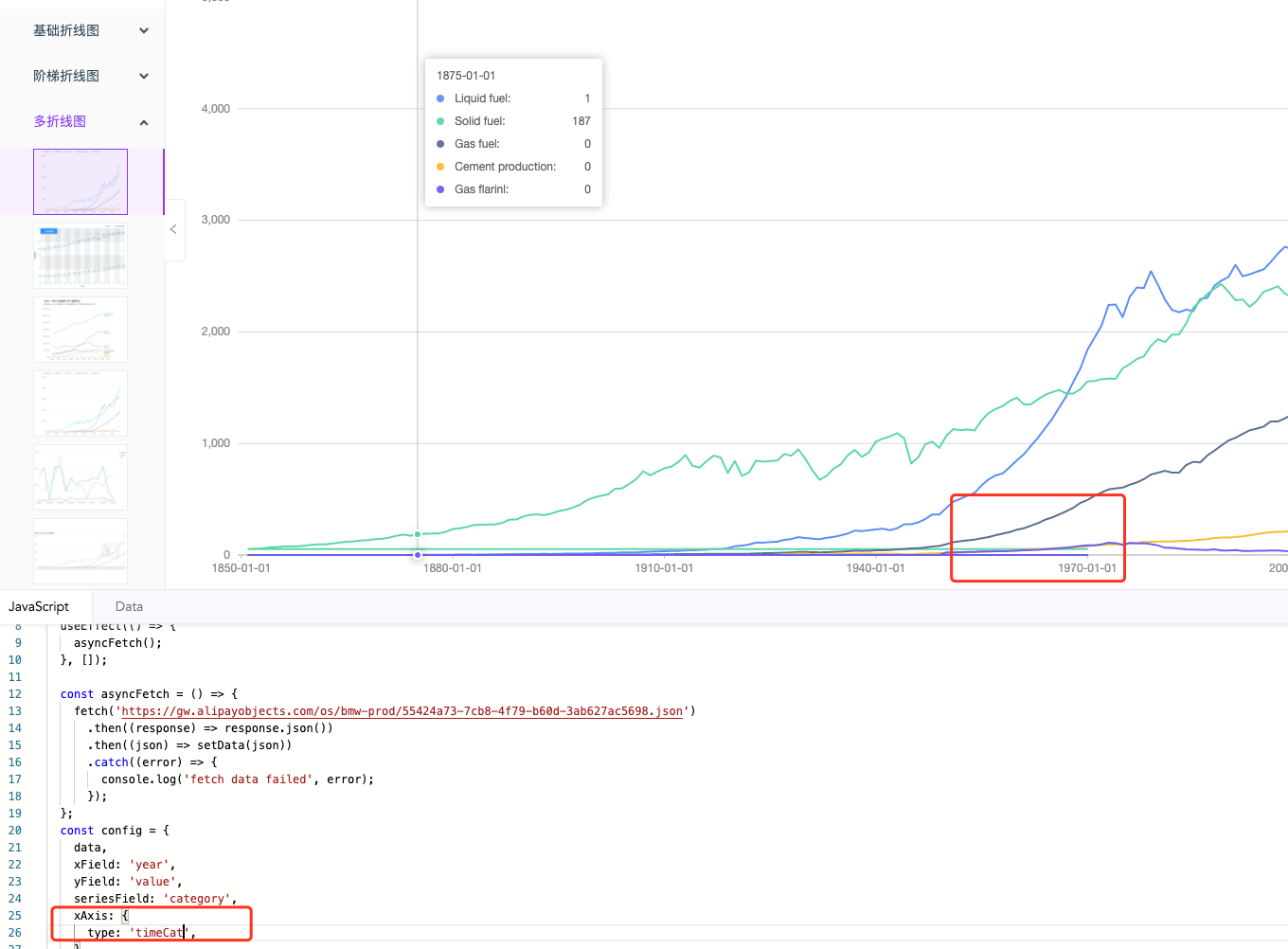Screen dimensions: 1288x949
Task: Select the fourth chart demo preview
Action: coord(80,403)
